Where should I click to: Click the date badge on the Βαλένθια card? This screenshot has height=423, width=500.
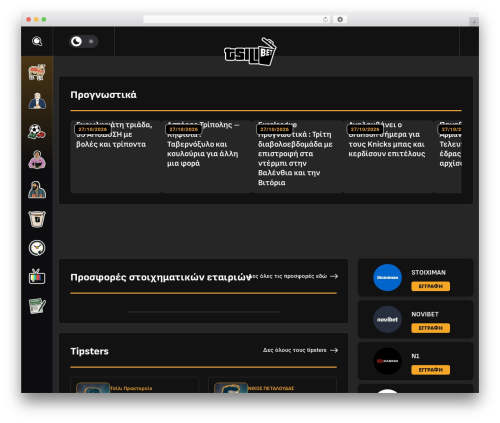pyautogui.click(x=274, y=129)
